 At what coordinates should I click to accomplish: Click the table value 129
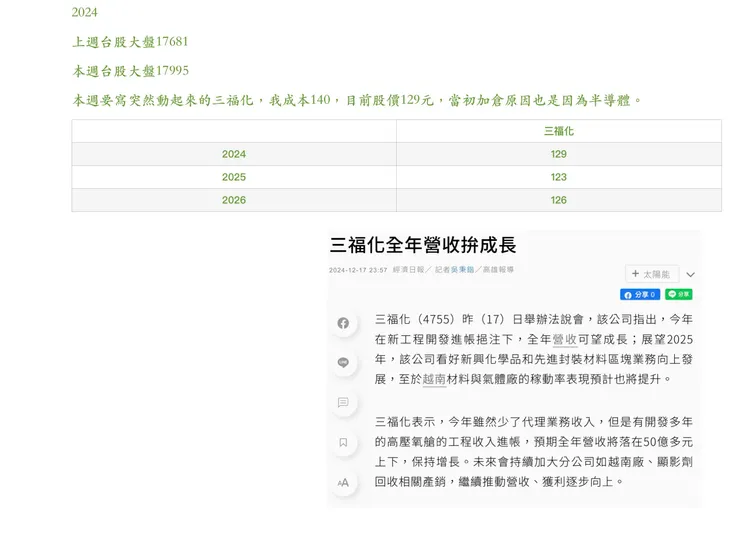pos(559,154)
